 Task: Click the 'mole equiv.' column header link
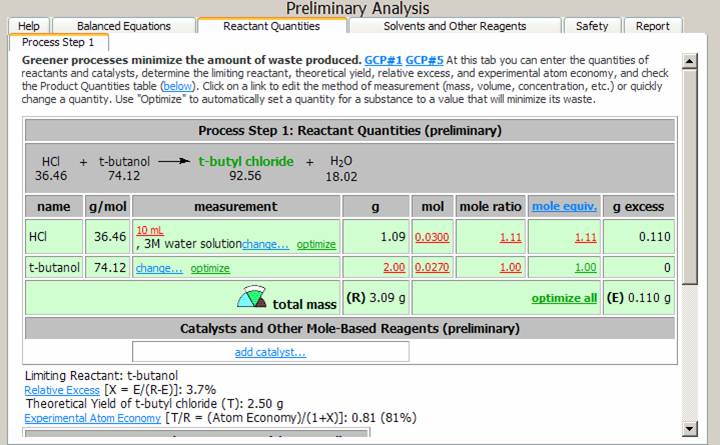click(564, 206)
